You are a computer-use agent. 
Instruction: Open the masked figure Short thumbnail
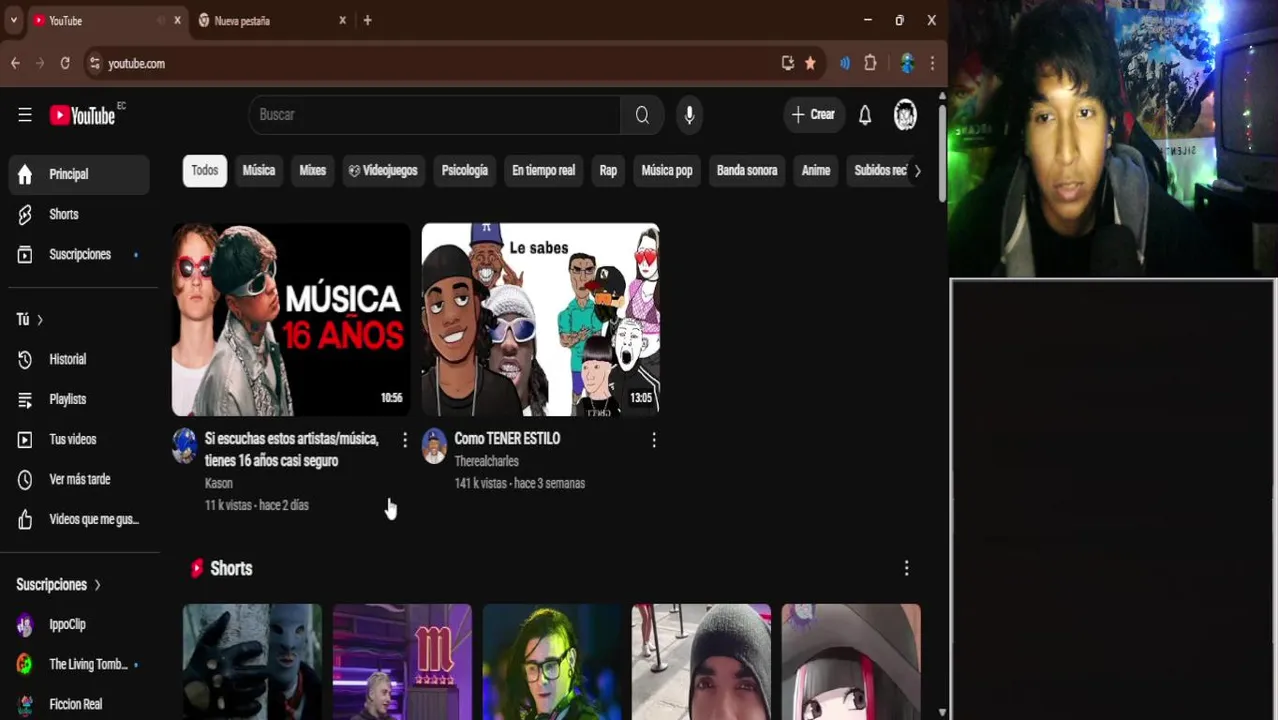pos(252,661)
